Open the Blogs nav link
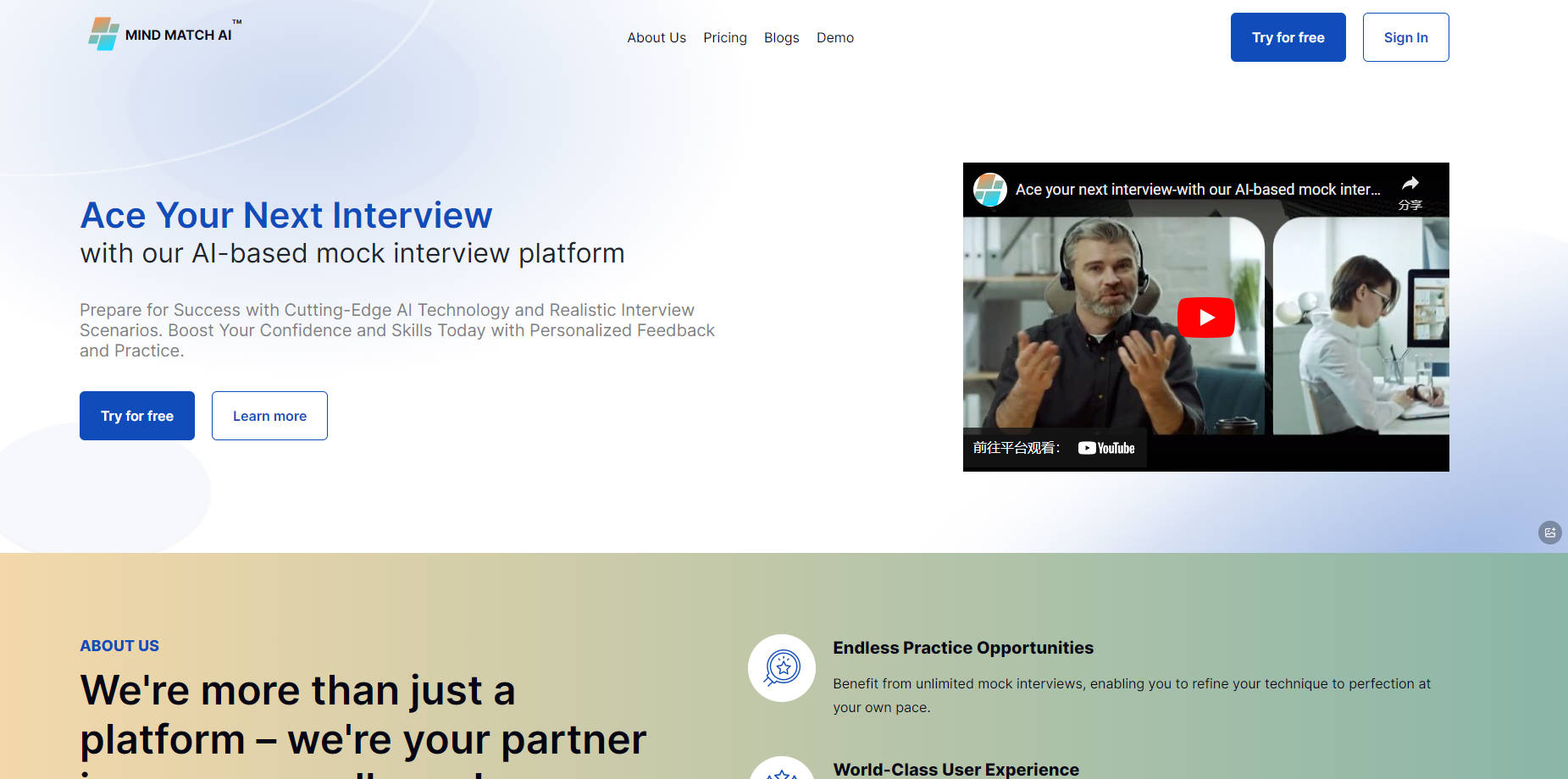This screenshot has height=779, width=1568. [x=781, y=37]
